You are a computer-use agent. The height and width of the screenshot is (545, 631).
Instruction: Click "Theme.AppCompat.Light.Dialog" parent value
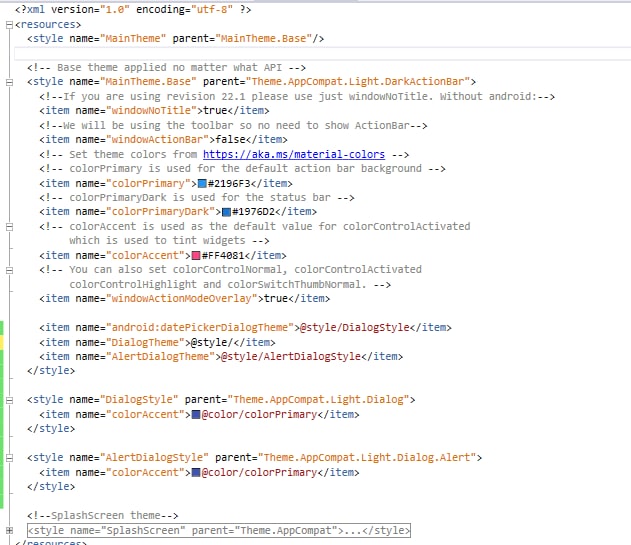318,400
